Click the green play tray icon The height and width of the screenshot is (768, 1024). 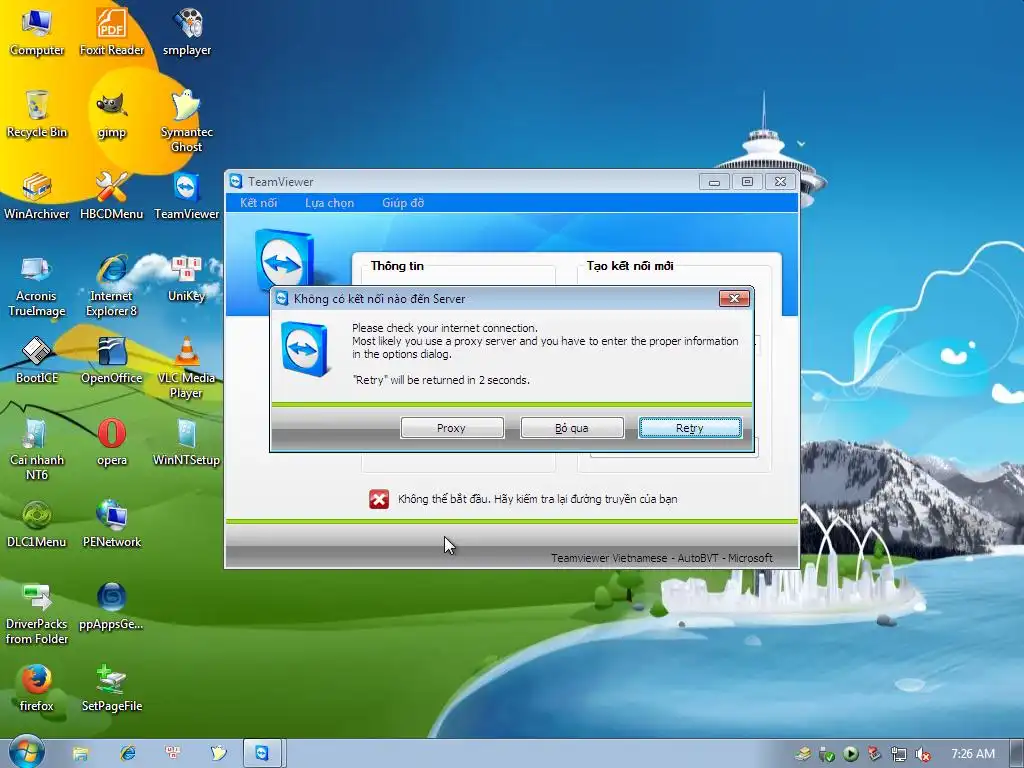click(x=850, y=754)
